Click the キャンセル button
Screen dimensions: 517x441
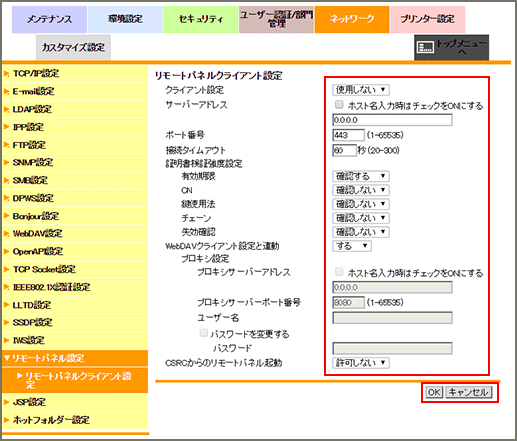[468, 392]
